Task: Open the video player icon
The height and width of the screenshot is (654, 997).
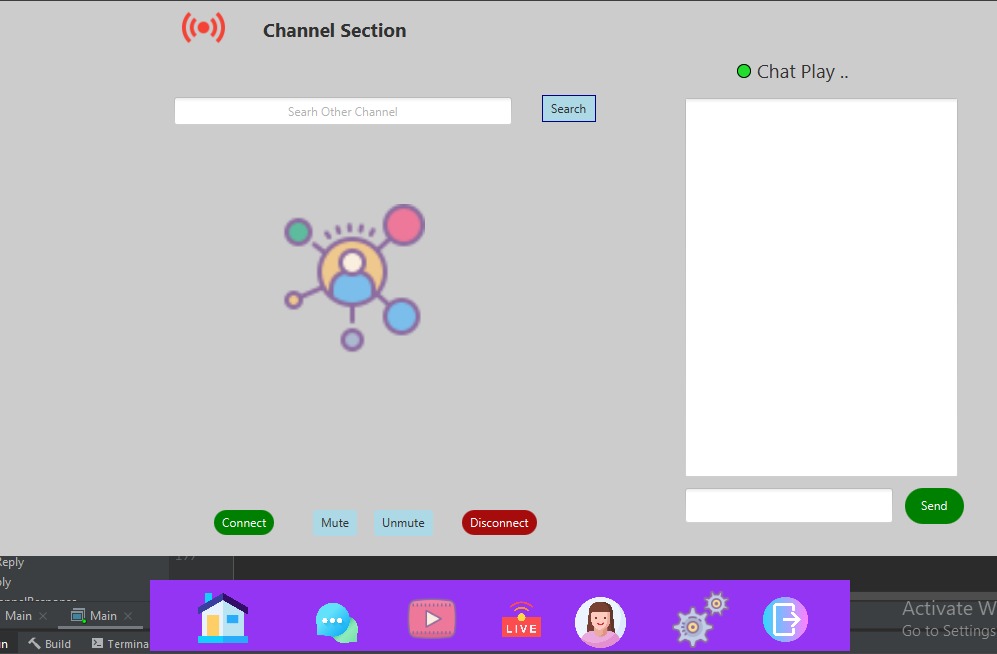Action: [431, 618]
